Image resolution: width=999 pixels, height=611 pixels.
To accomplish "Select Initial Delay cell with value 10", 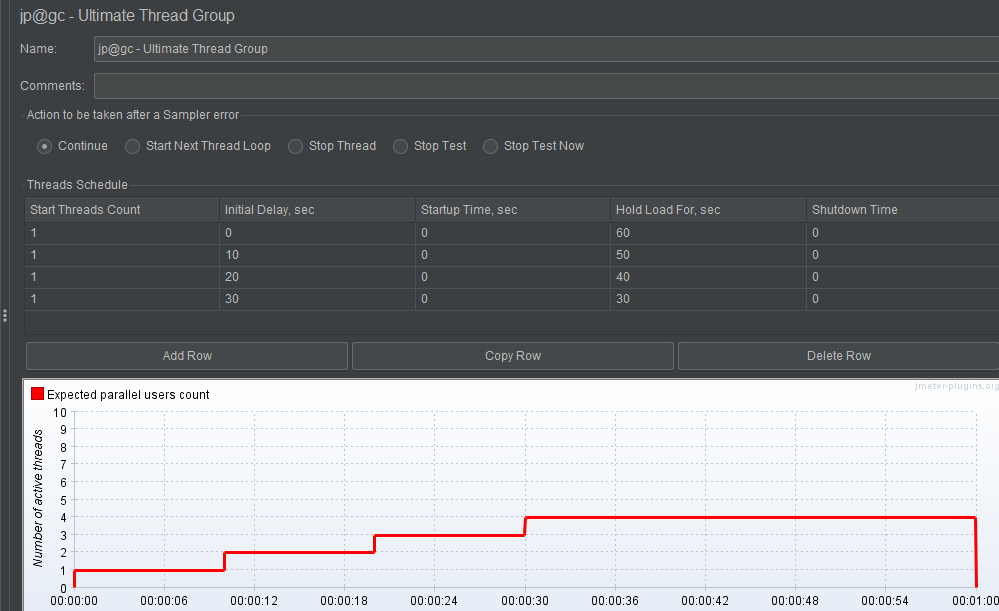I will pyautogui.click(x=317, y=255).
